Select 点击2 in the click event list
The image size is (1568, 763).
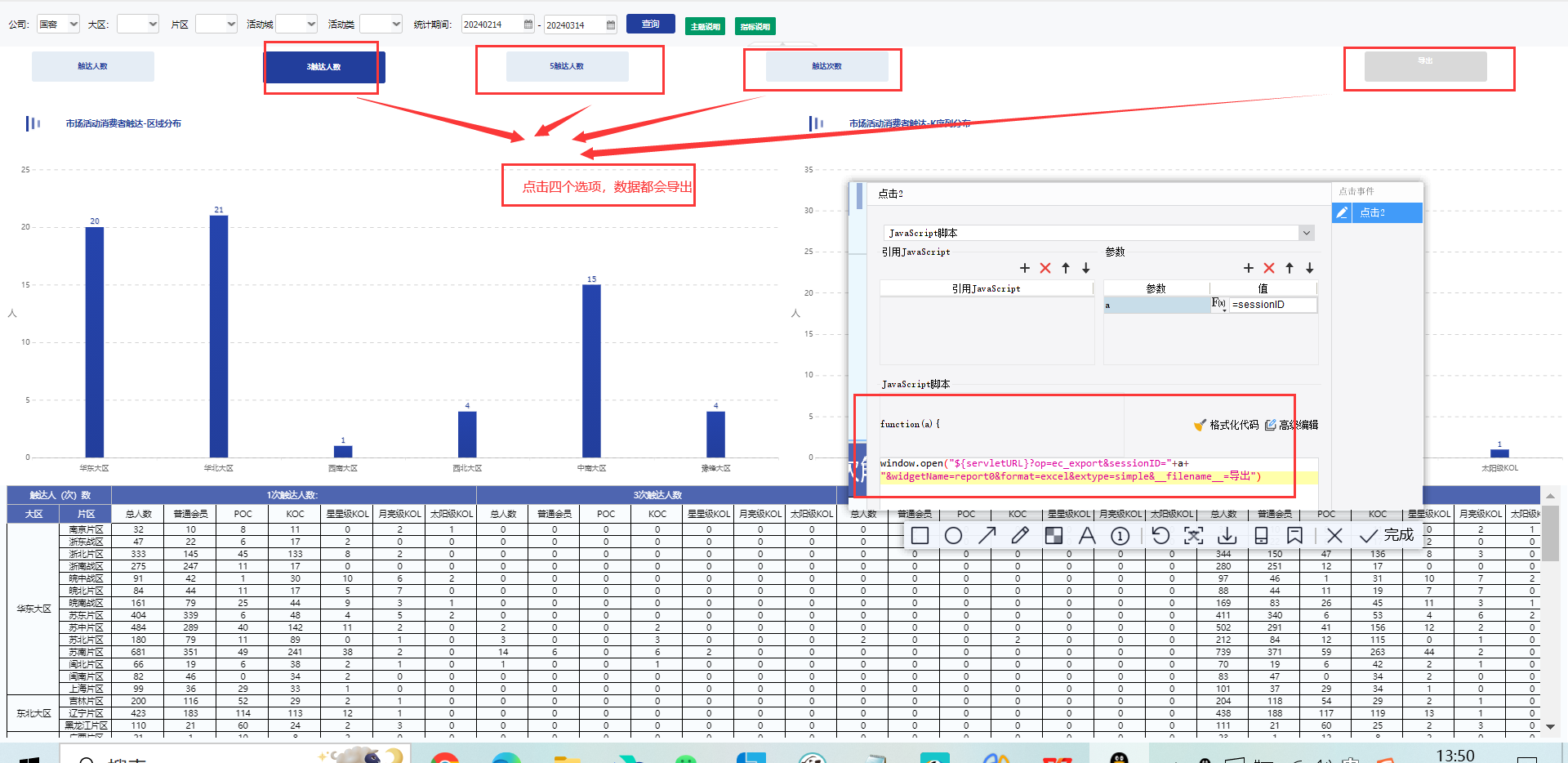click(1386, 212)
